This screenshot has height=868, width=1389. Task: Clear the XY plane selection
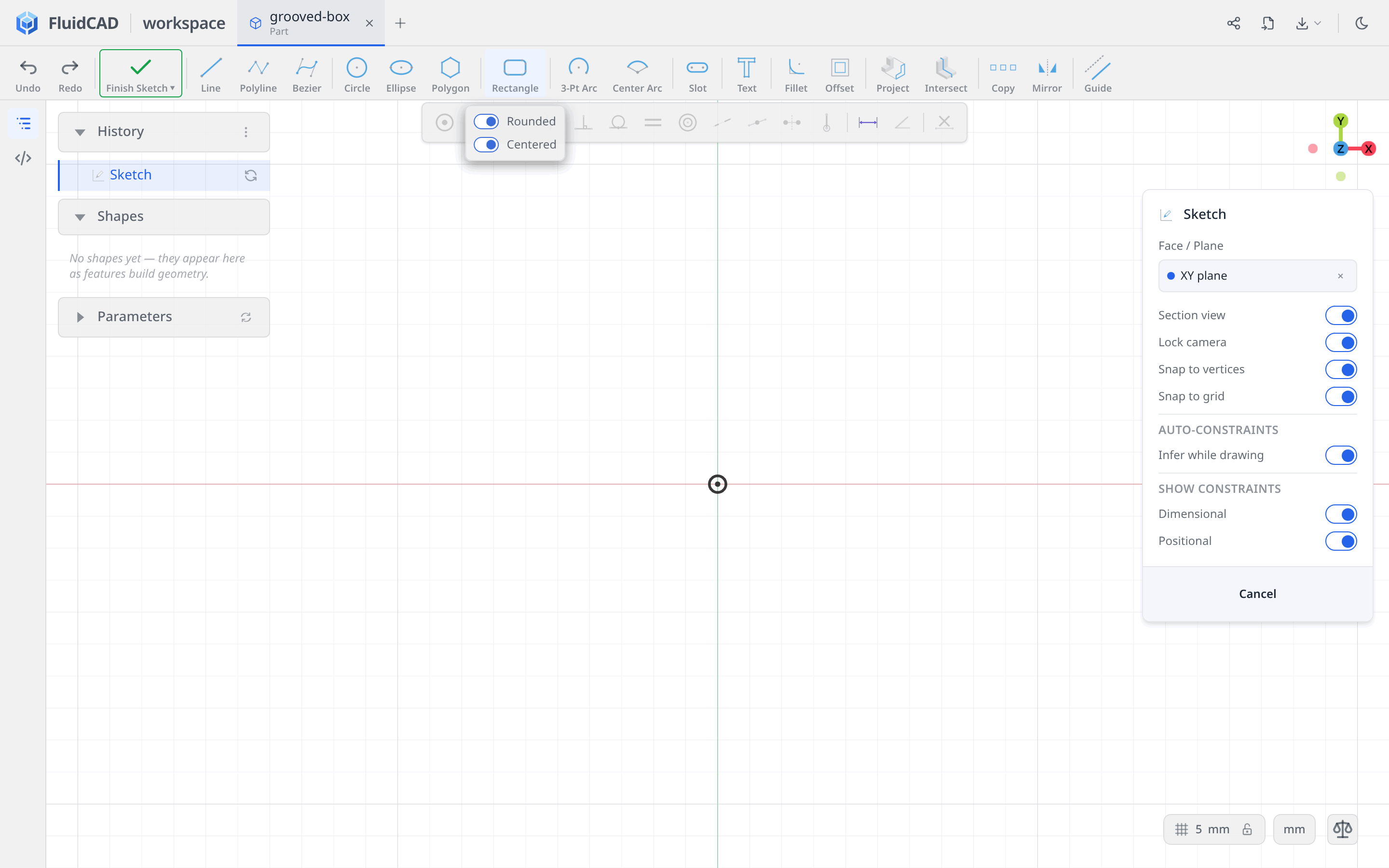pyautogui.click(x=1340, y=276)
